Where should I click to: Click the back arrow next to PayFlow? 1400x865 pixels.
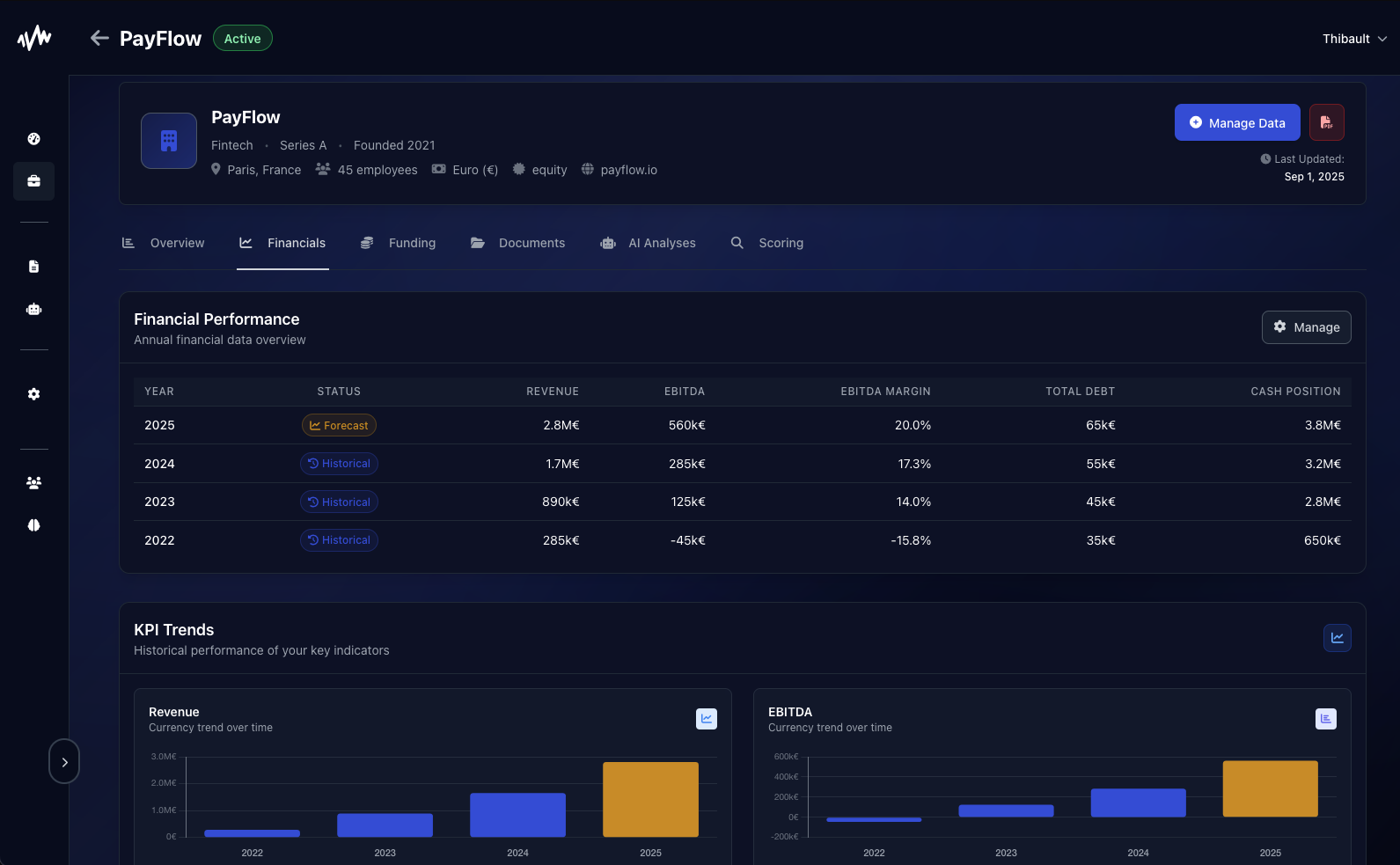click(99, 38)
